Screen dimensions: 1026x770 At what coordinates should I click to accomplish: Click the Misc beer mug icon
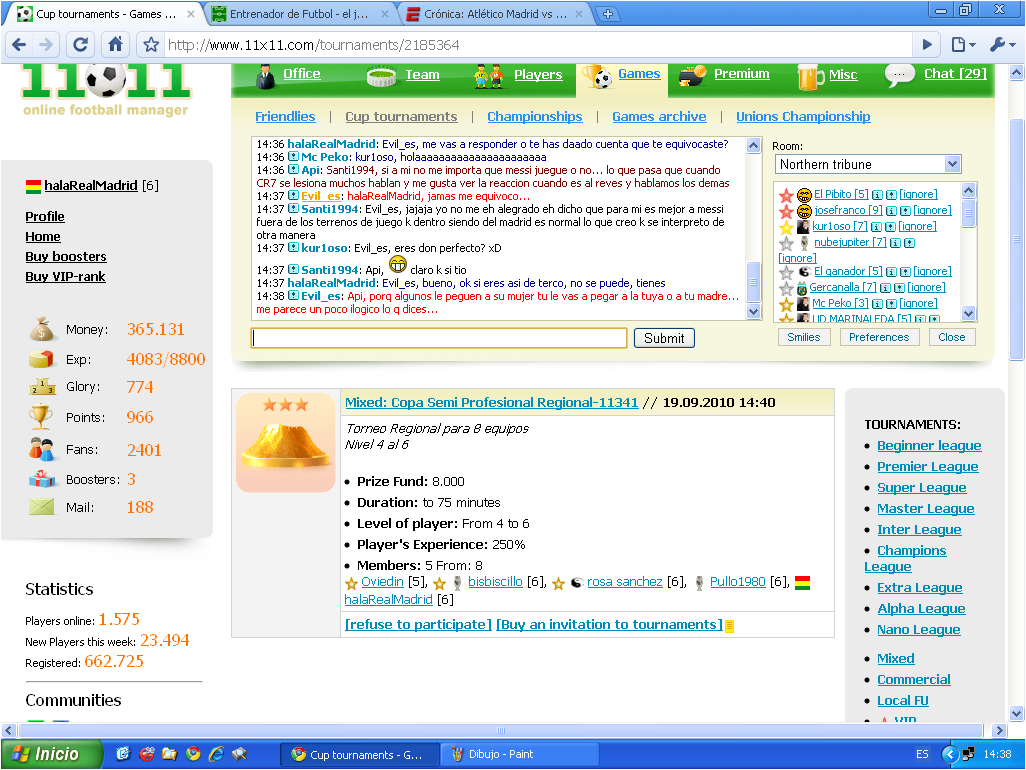[809, 76]
